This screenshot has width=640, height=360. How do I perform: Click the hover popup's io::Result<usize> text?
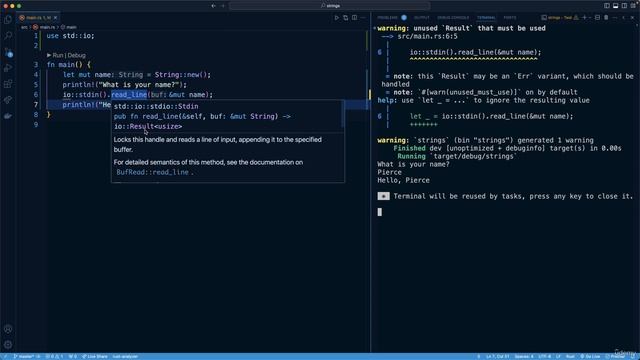pos(148,127)
